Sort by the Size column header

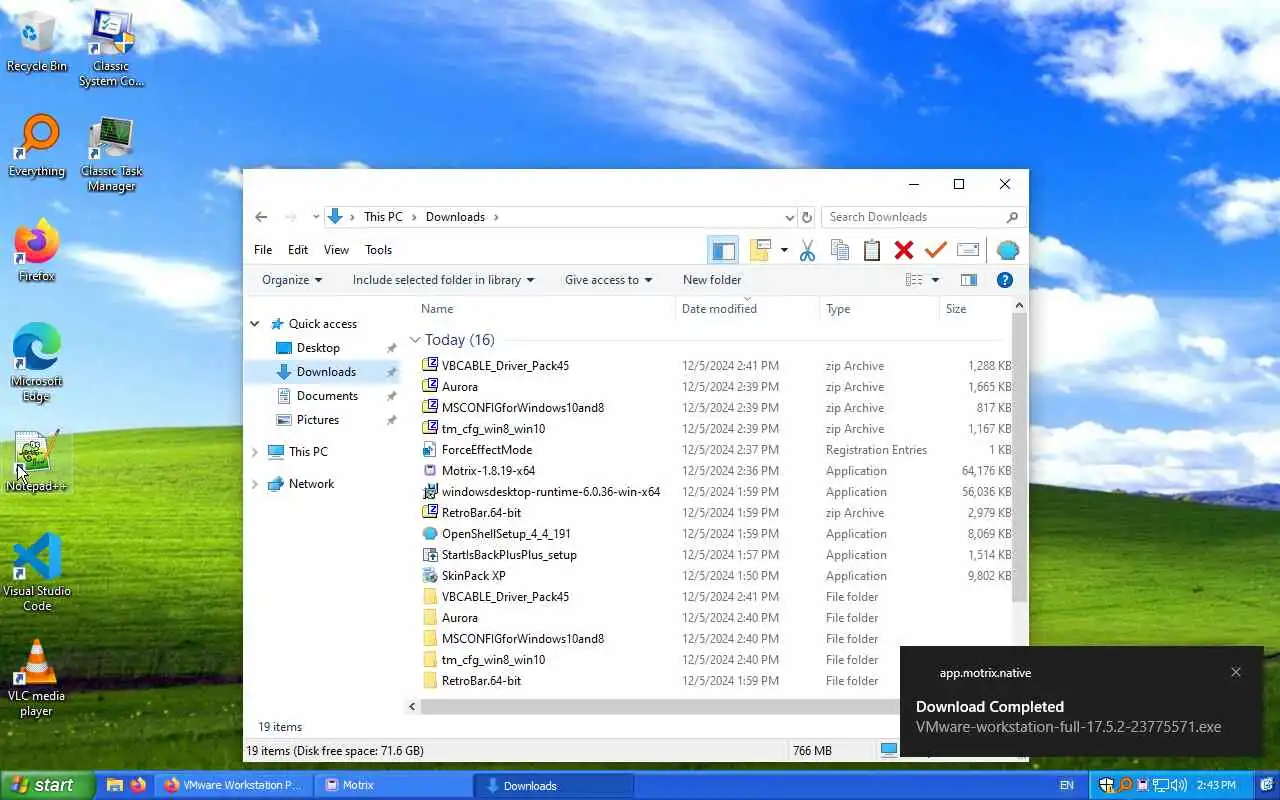956,309
